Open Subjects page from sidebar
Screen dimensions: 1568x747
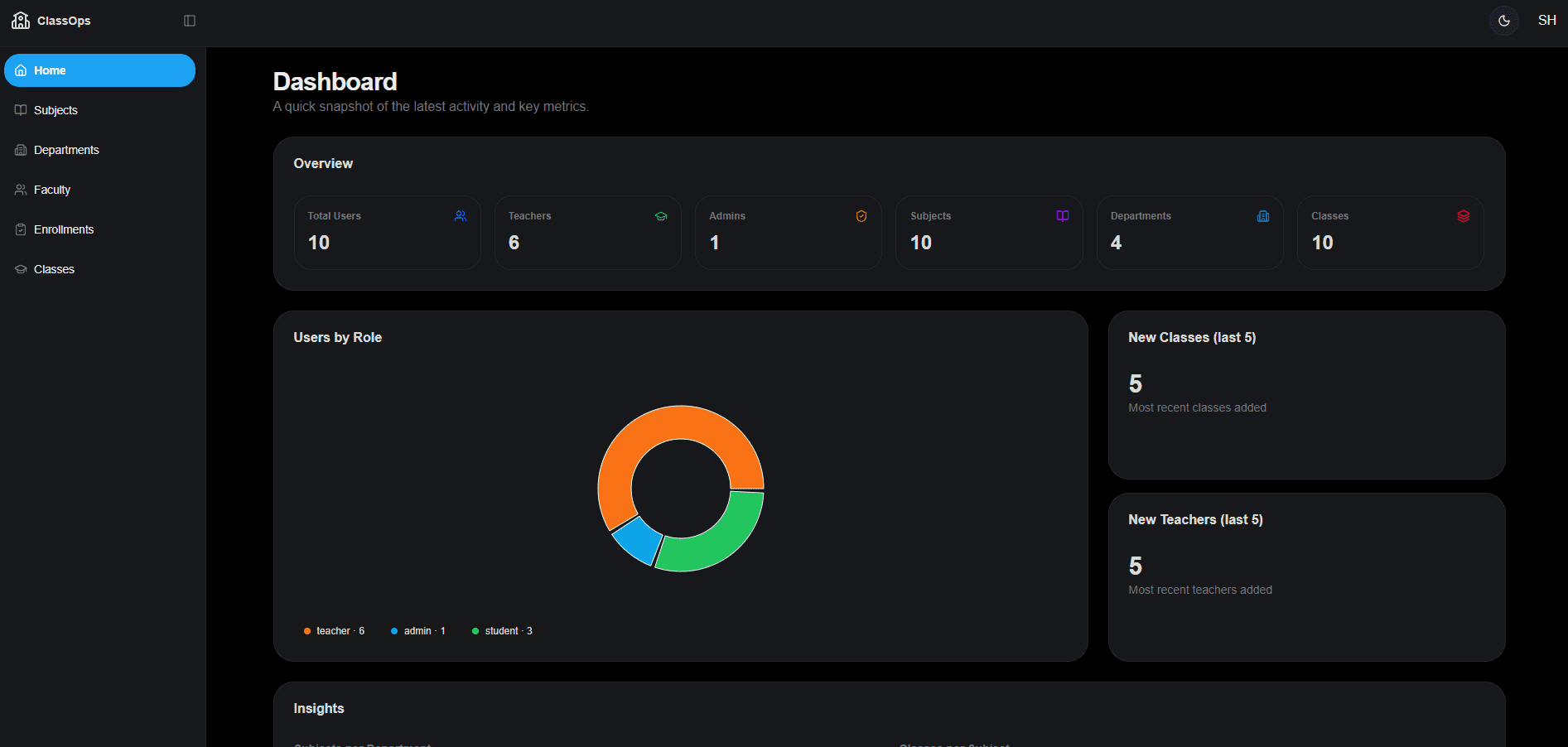click(99, 110)
